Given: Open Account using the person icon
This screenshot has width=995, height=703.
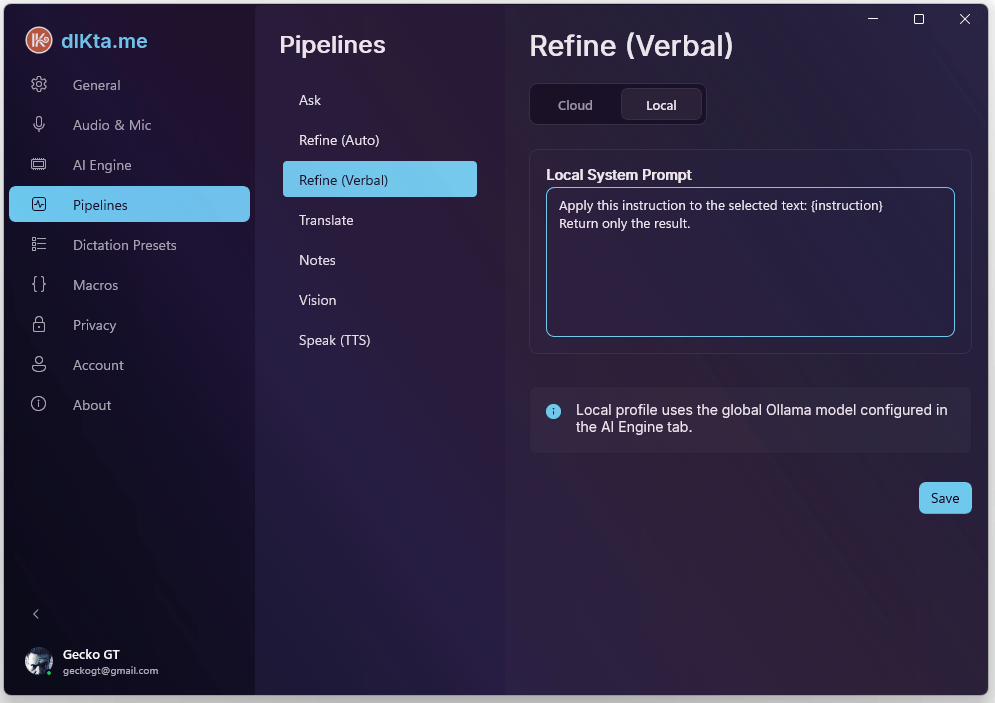Looking at the screenshot, I should [38, 364].
